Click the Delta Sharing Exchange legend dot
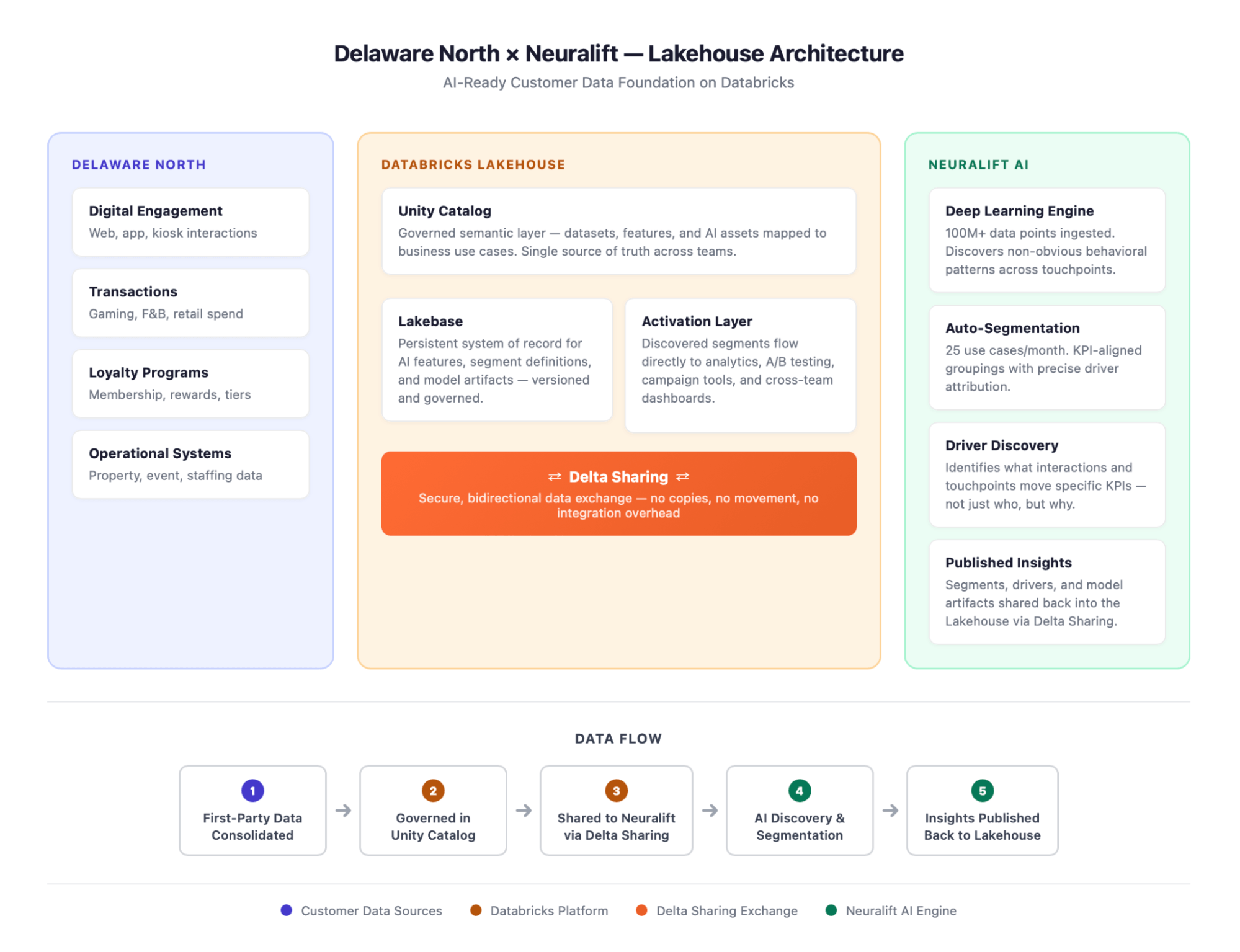This screenshot has height=952, width=1240. point(641,910)
